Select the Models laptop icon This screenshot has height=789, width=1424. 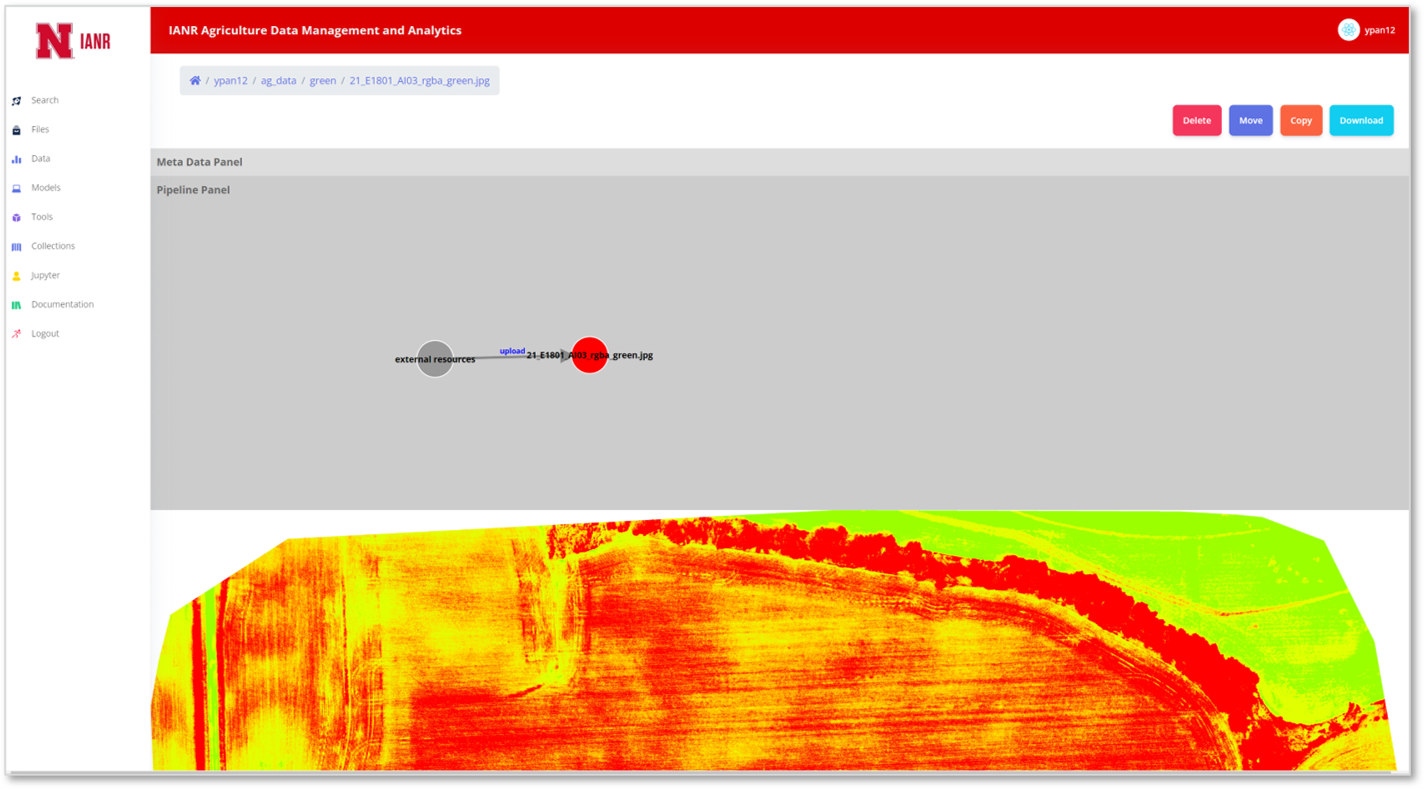point(16,188)
